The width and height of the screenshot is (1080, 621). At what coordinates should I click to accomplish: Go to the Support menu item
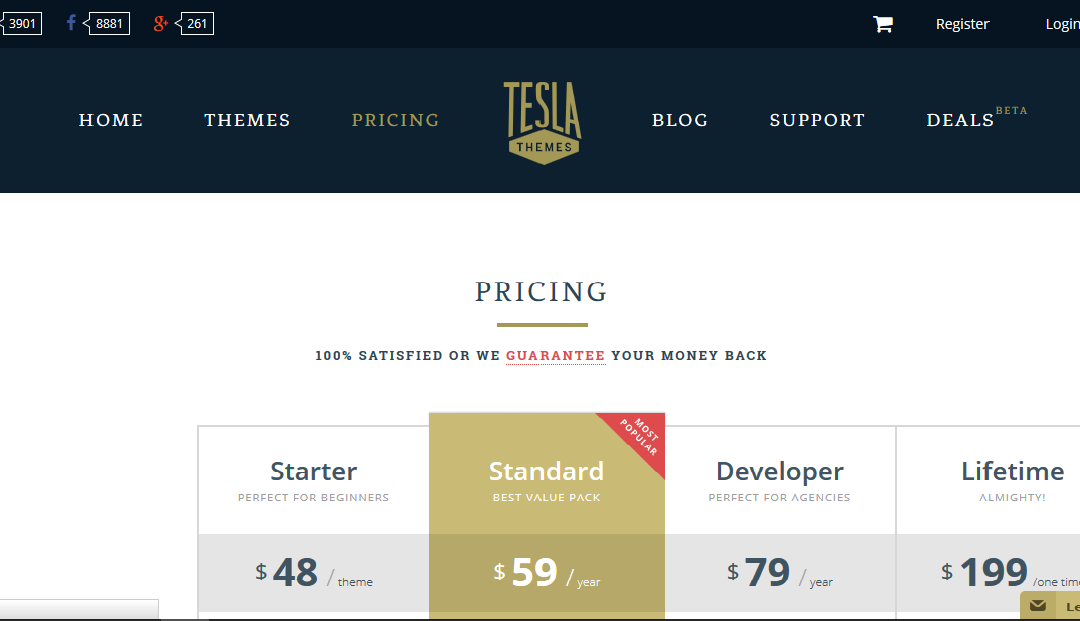pyautogui.click(x=817, y=120)
